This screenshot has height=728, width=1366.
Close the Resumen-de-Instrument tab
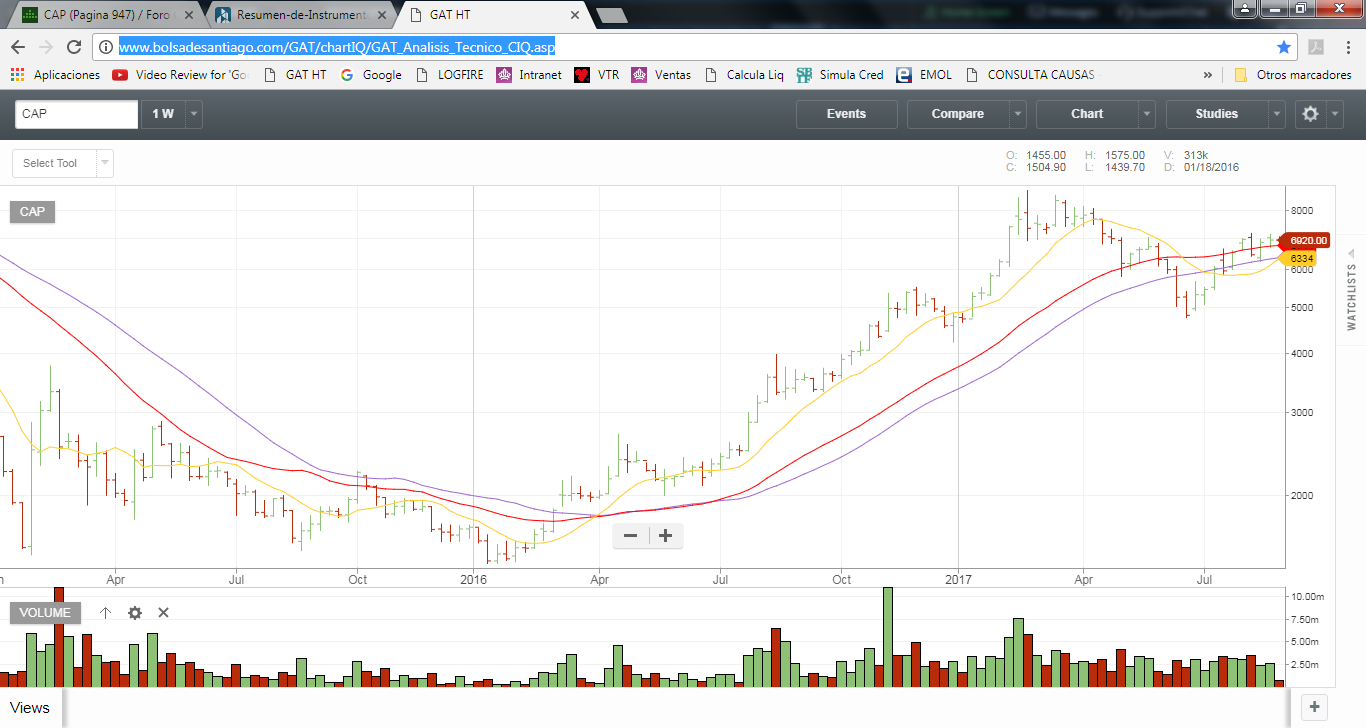383,15
